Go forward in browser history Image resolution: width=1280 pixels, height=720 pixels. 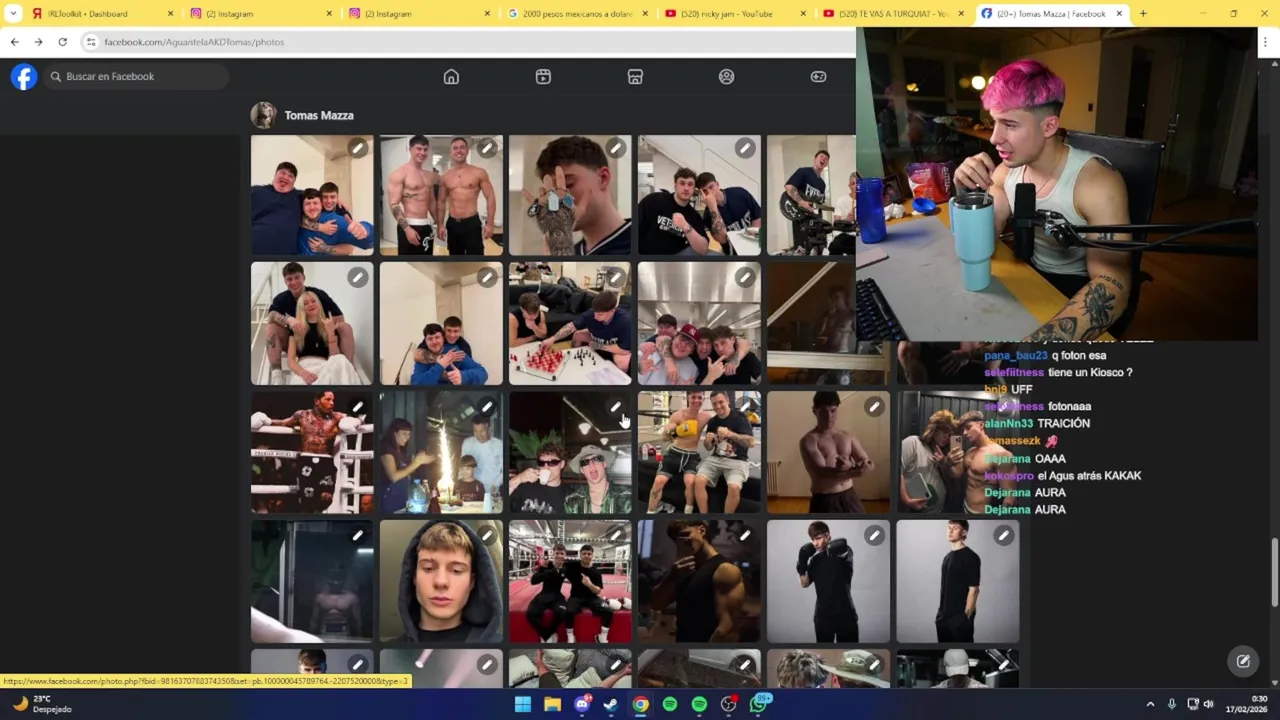(38, 42)
